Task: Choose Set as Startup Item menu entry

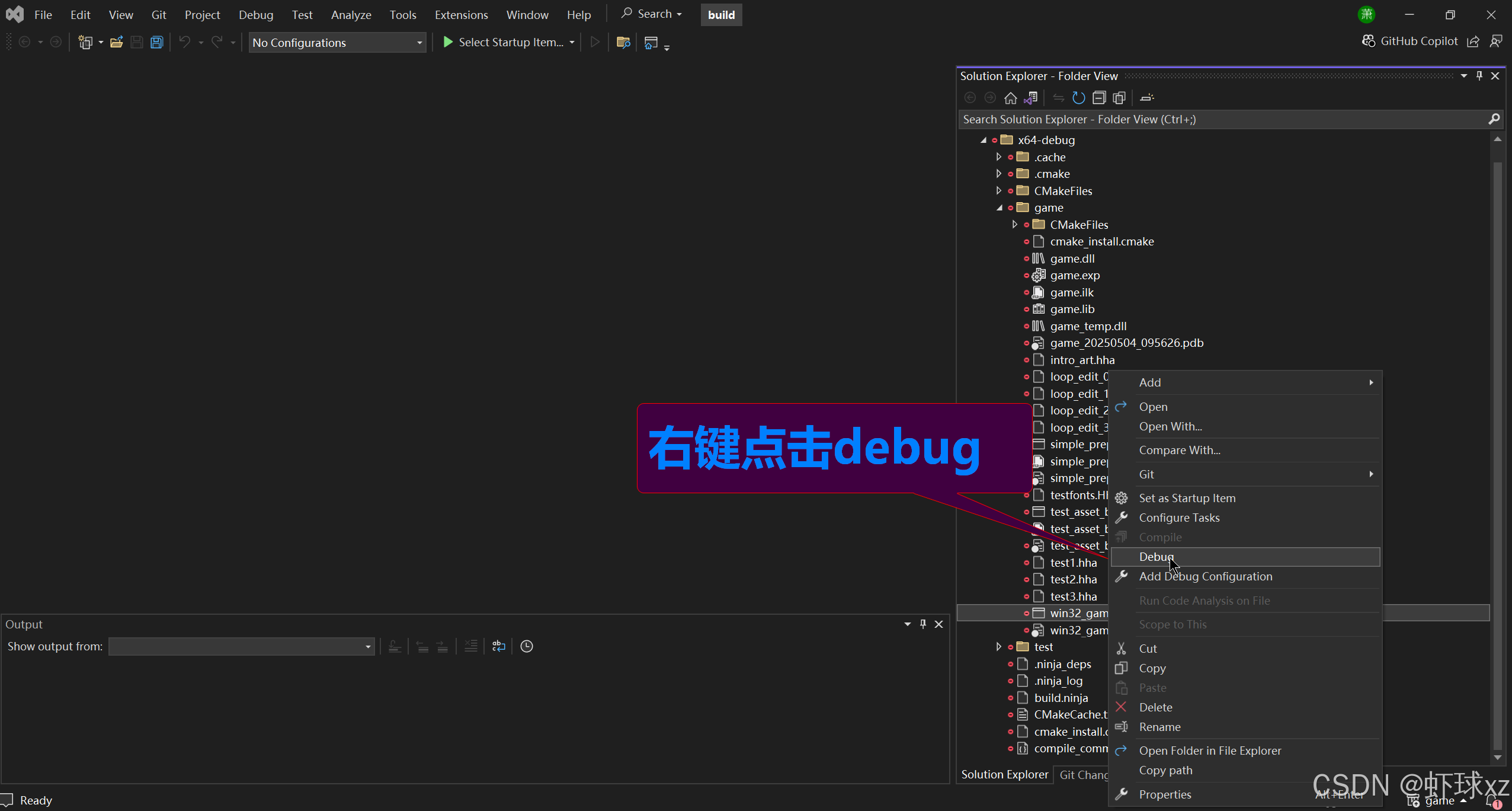Action: pyautogui.click(x=1187, y=498)
